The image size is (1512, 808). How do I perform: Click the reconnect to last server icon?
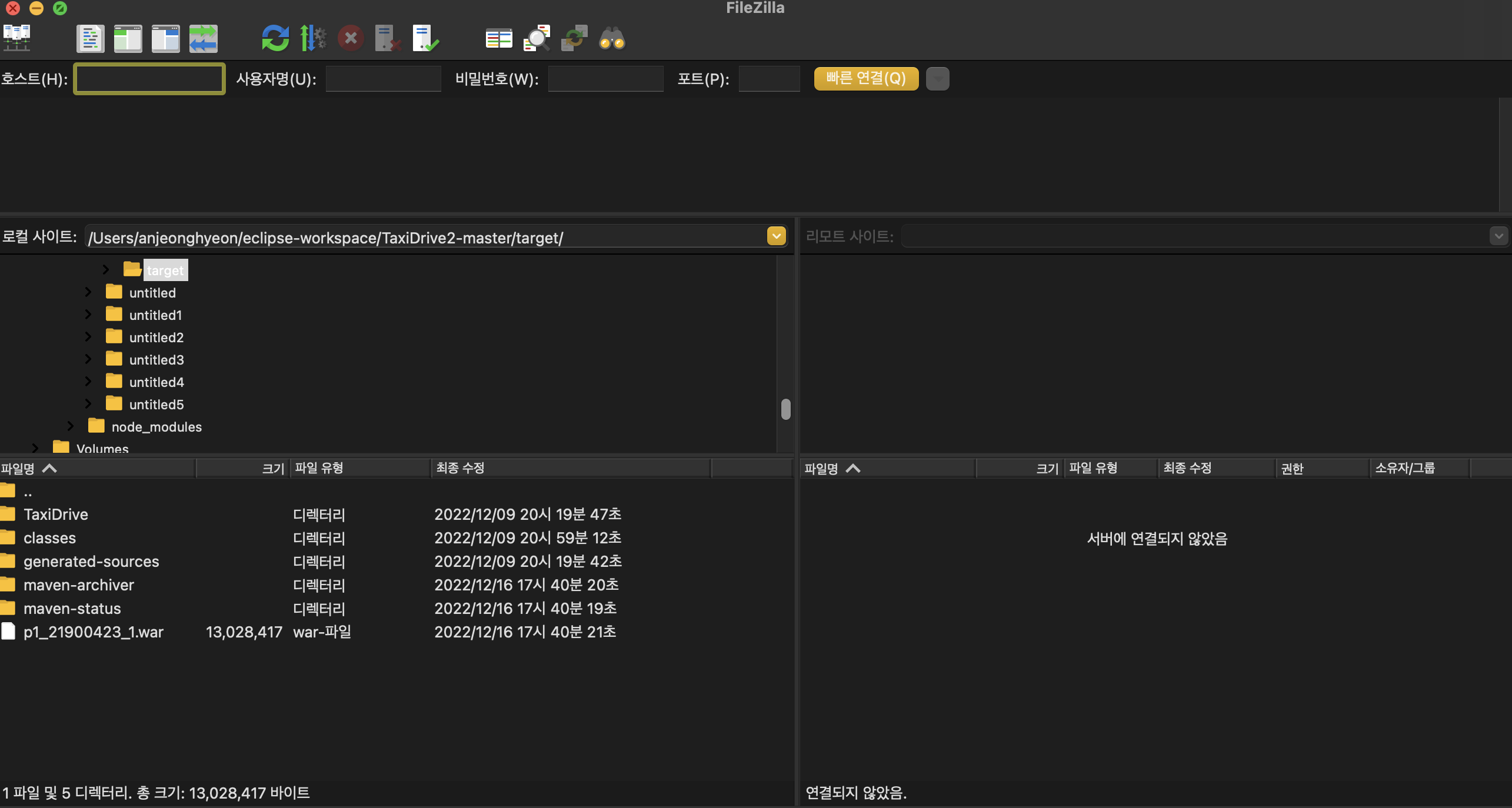point(425,39)
